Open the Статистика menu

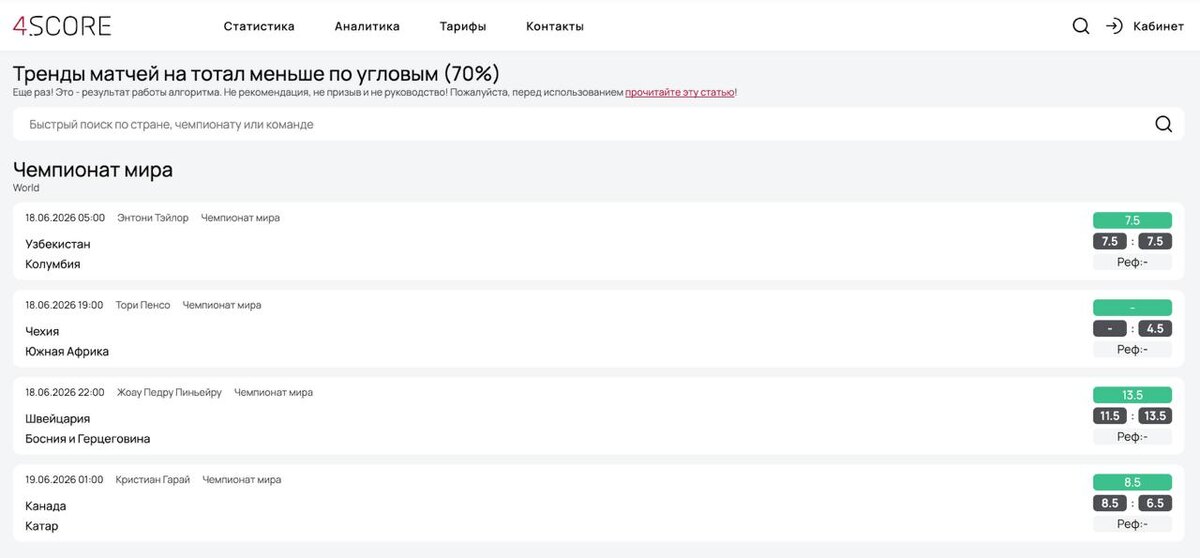click(259, 26)
